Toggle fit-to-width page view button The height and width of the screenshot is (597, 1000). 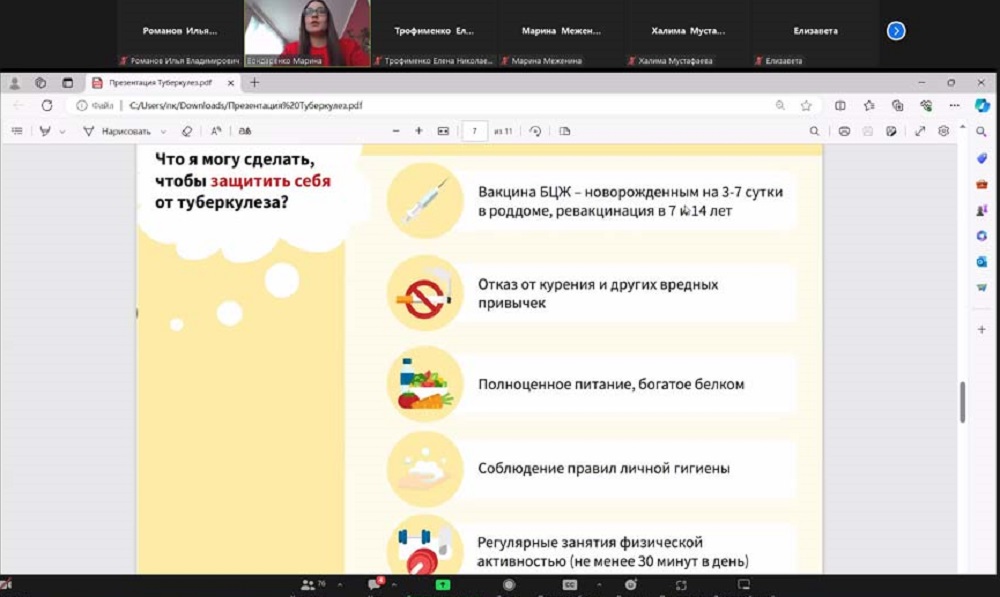[x=443, y=131]
